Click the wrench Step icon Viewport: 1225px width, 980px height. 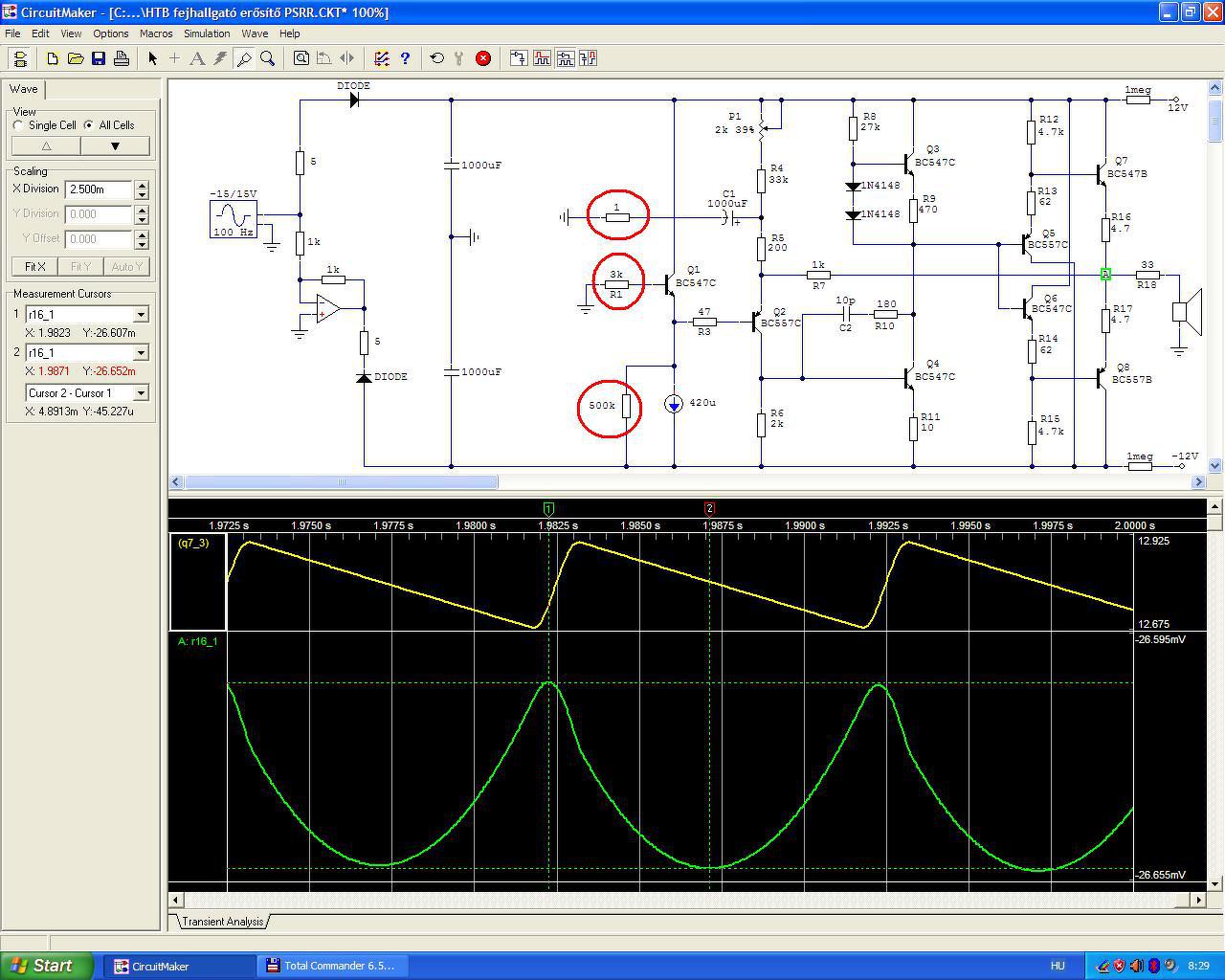(459, 58)
